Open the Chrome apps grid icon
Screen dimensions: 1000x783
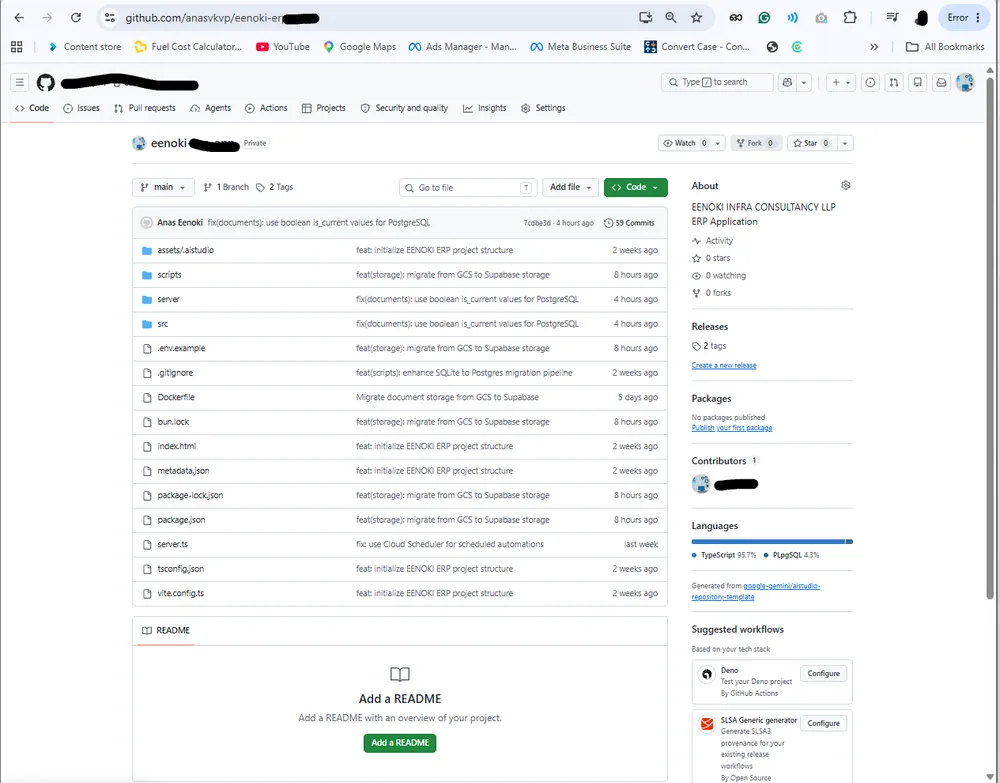17,47
